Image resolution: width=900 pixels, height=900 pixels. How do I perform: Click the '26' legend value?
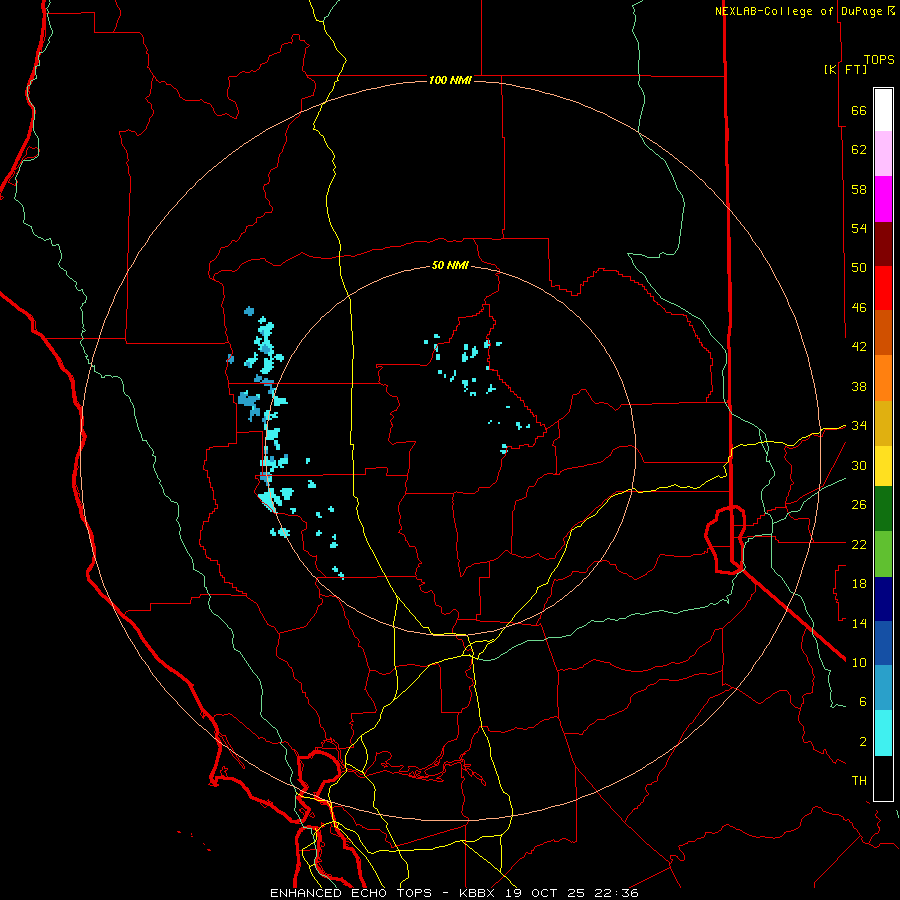pos(859,505)
